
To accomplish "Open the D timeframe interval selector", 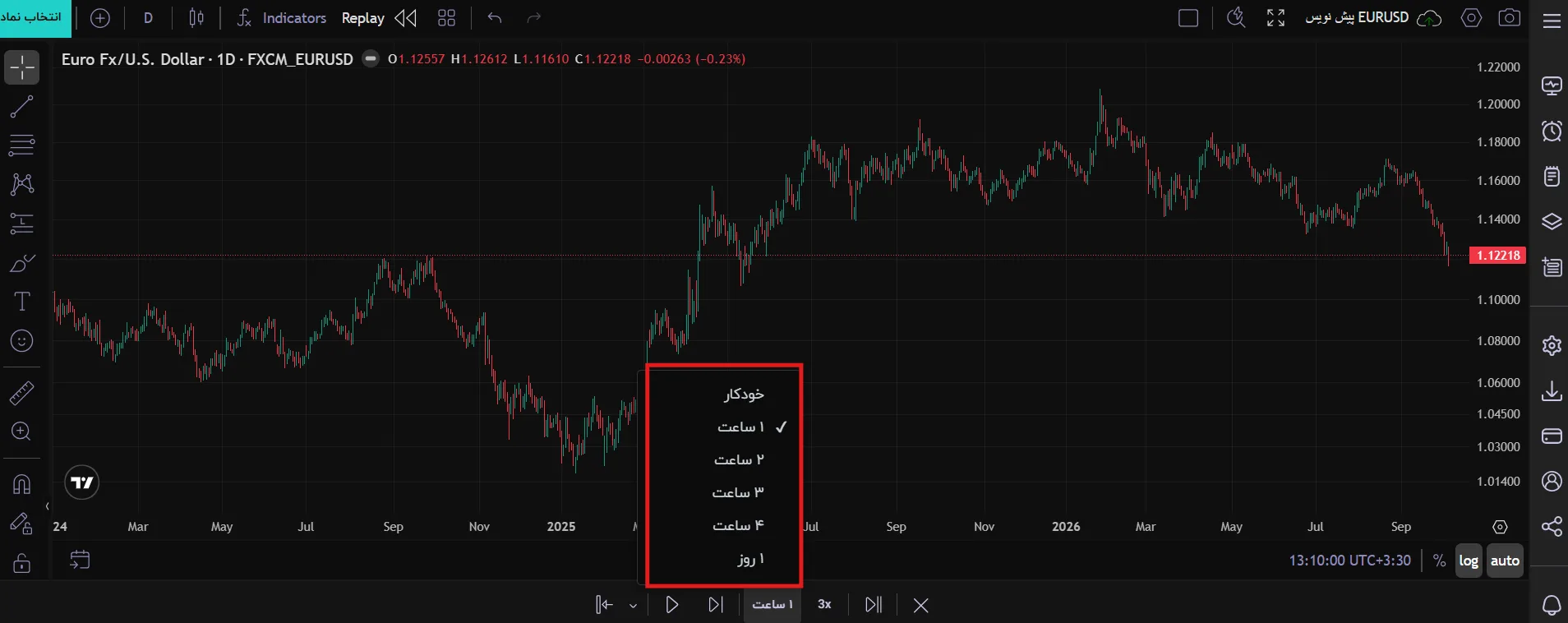I will pos(148,18).
